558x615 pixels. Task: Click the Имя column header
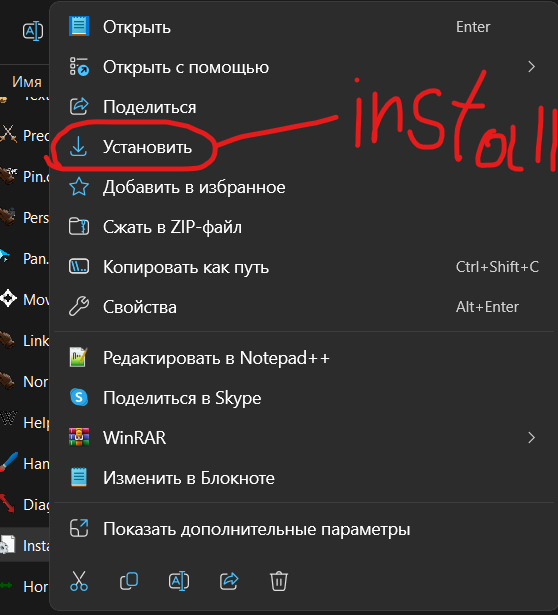[26, 82]
